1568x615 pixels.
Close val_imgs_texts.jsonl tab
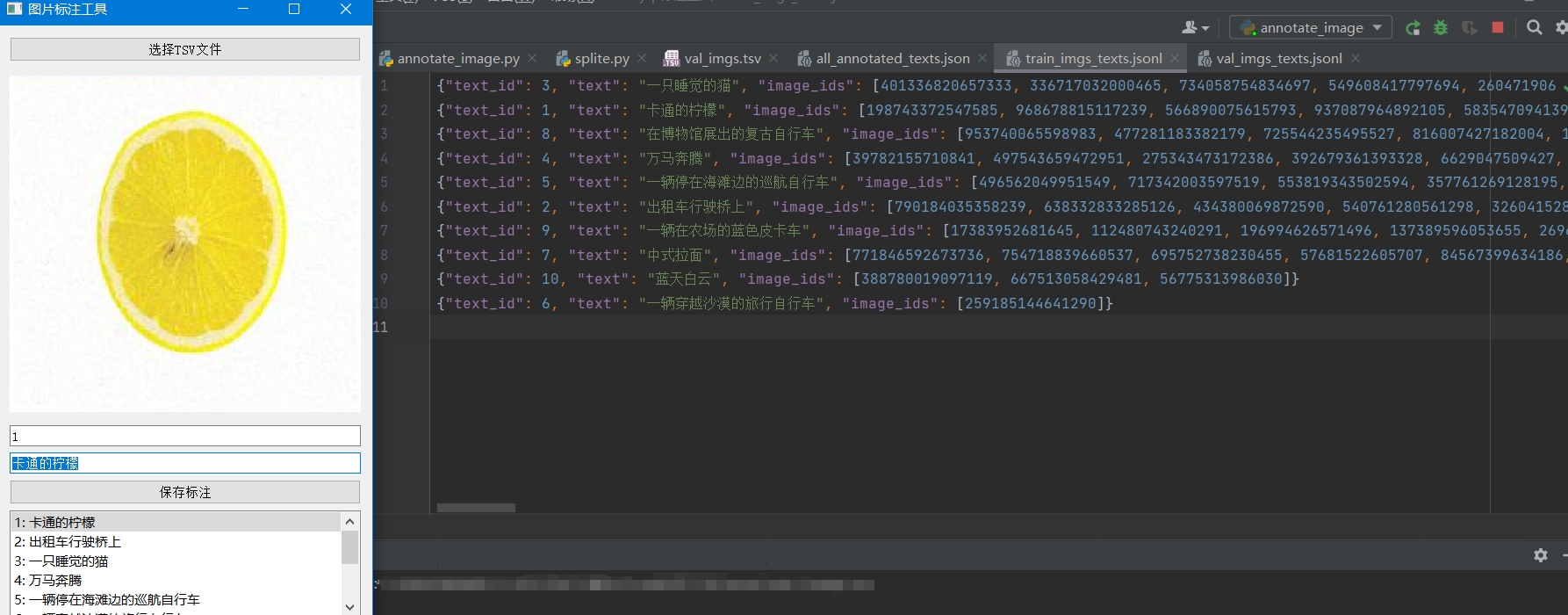pos(1356,58)
